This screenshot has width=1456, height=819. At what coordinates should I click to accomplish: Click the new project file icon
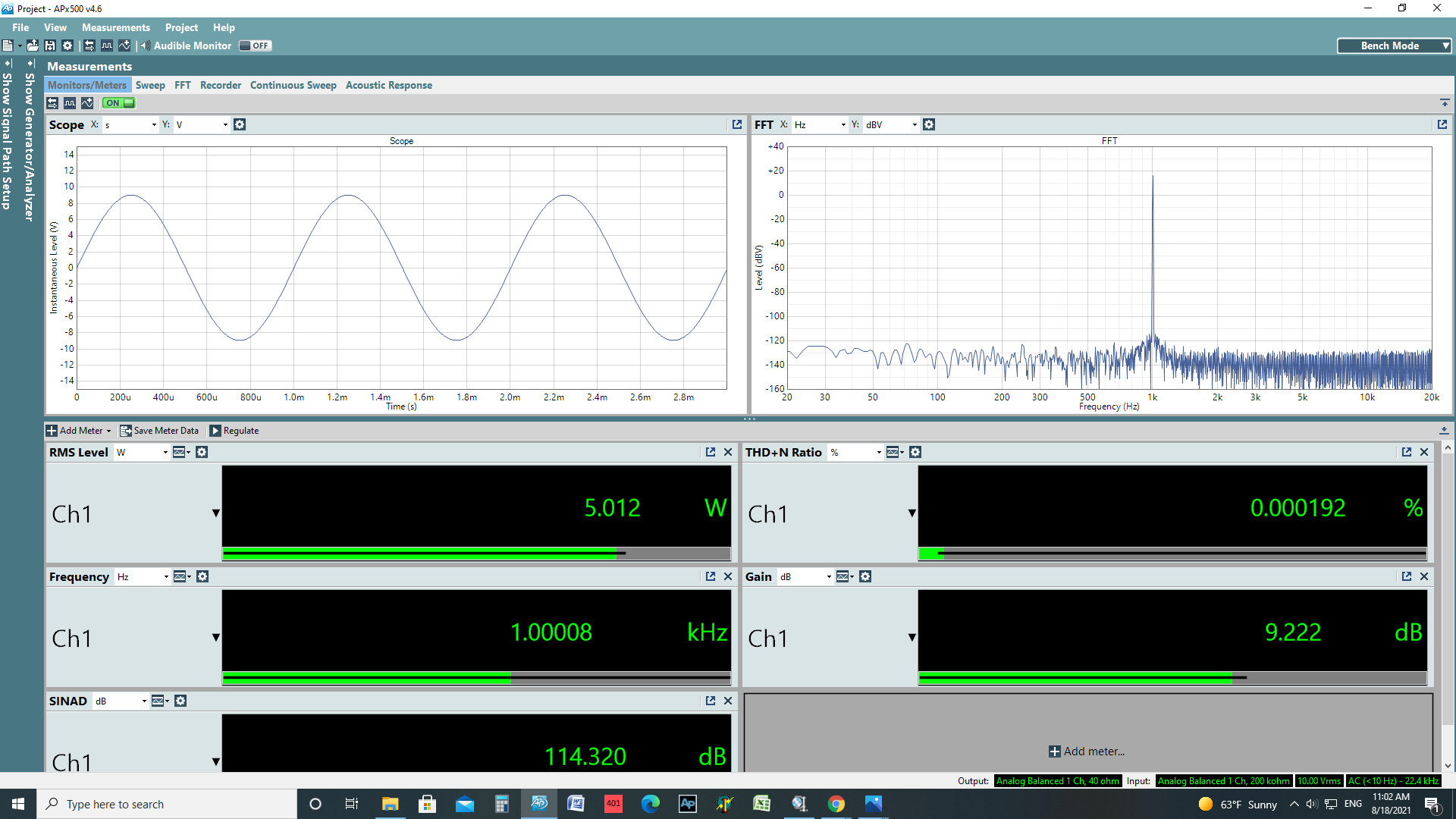pyautogui.click(x=8, y=45)
